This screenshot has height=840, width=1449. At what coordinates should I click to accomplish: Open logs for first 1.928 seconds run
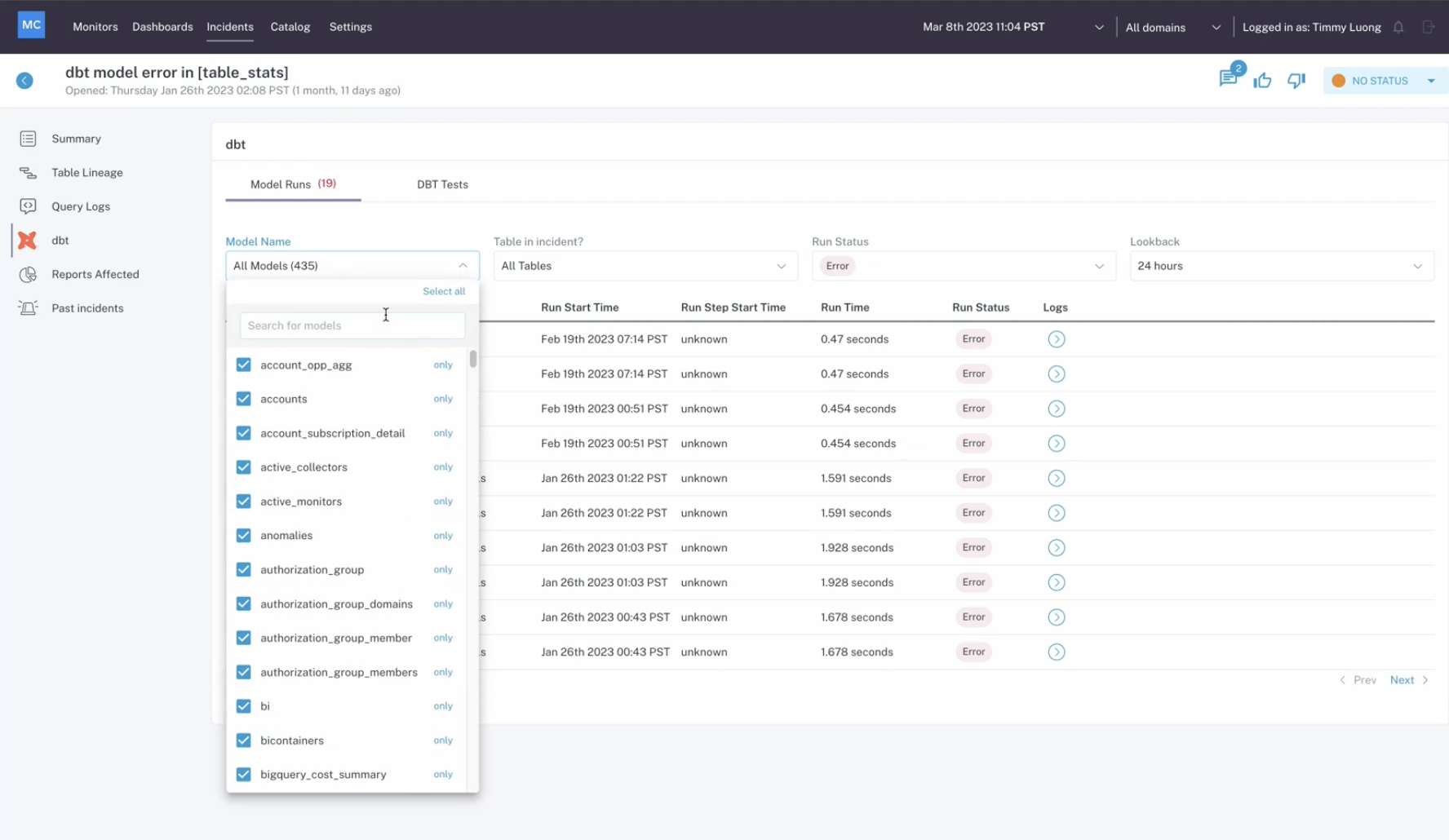(1056, 548)
